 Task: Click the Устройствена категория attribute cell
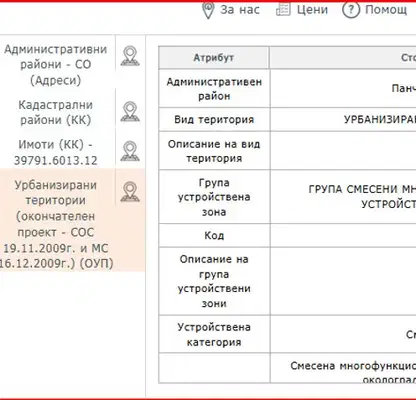pyautogui.click(x=214, y=334)
